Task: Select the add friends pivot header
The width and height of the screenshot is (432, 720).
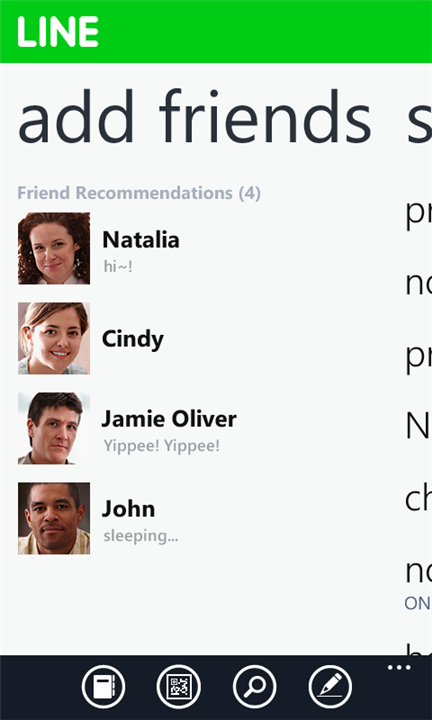Action: click(x=194, y=117)
